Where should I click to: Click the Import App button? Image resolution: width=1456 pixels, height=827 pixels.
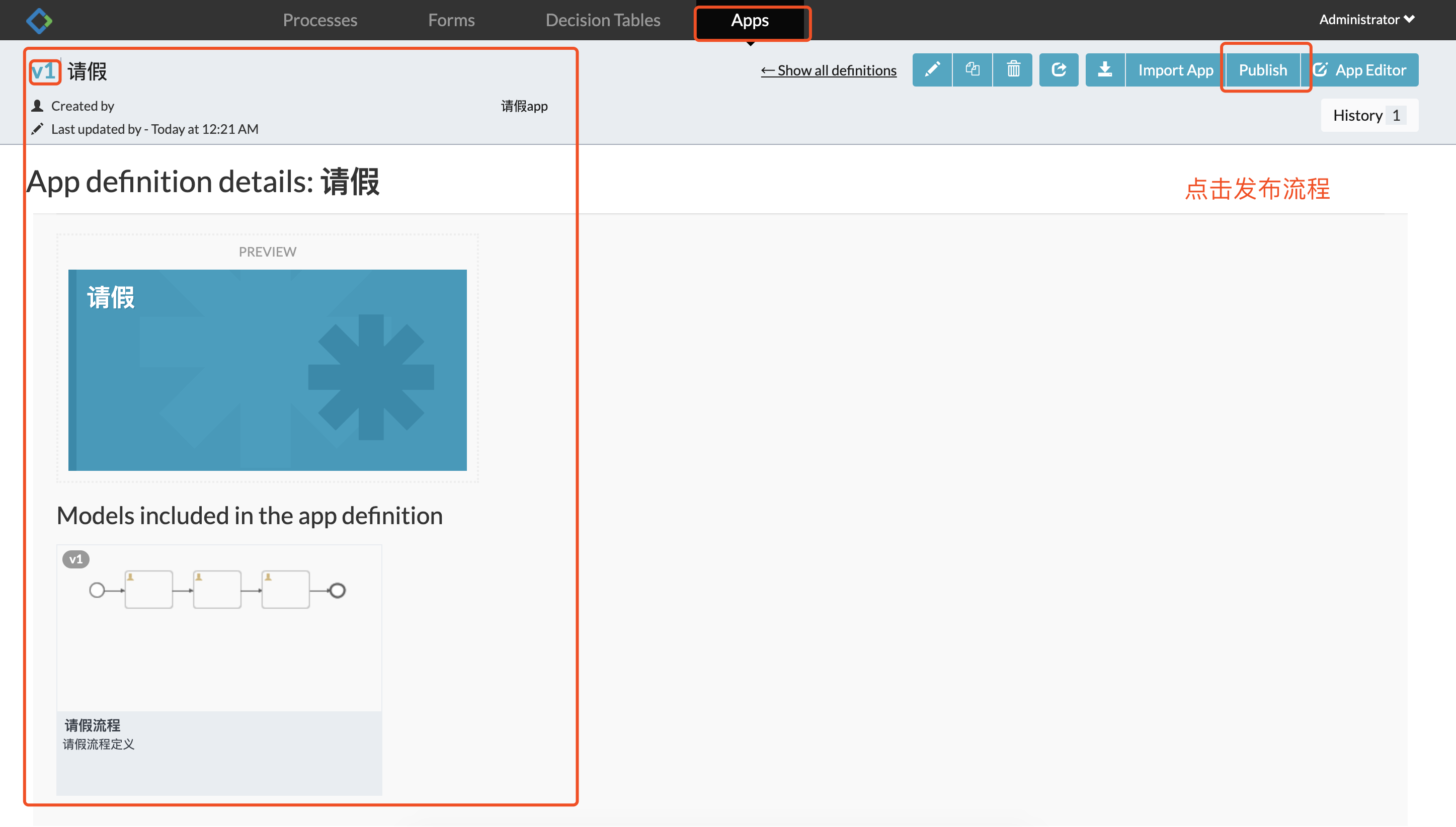tap(1175, 70)
